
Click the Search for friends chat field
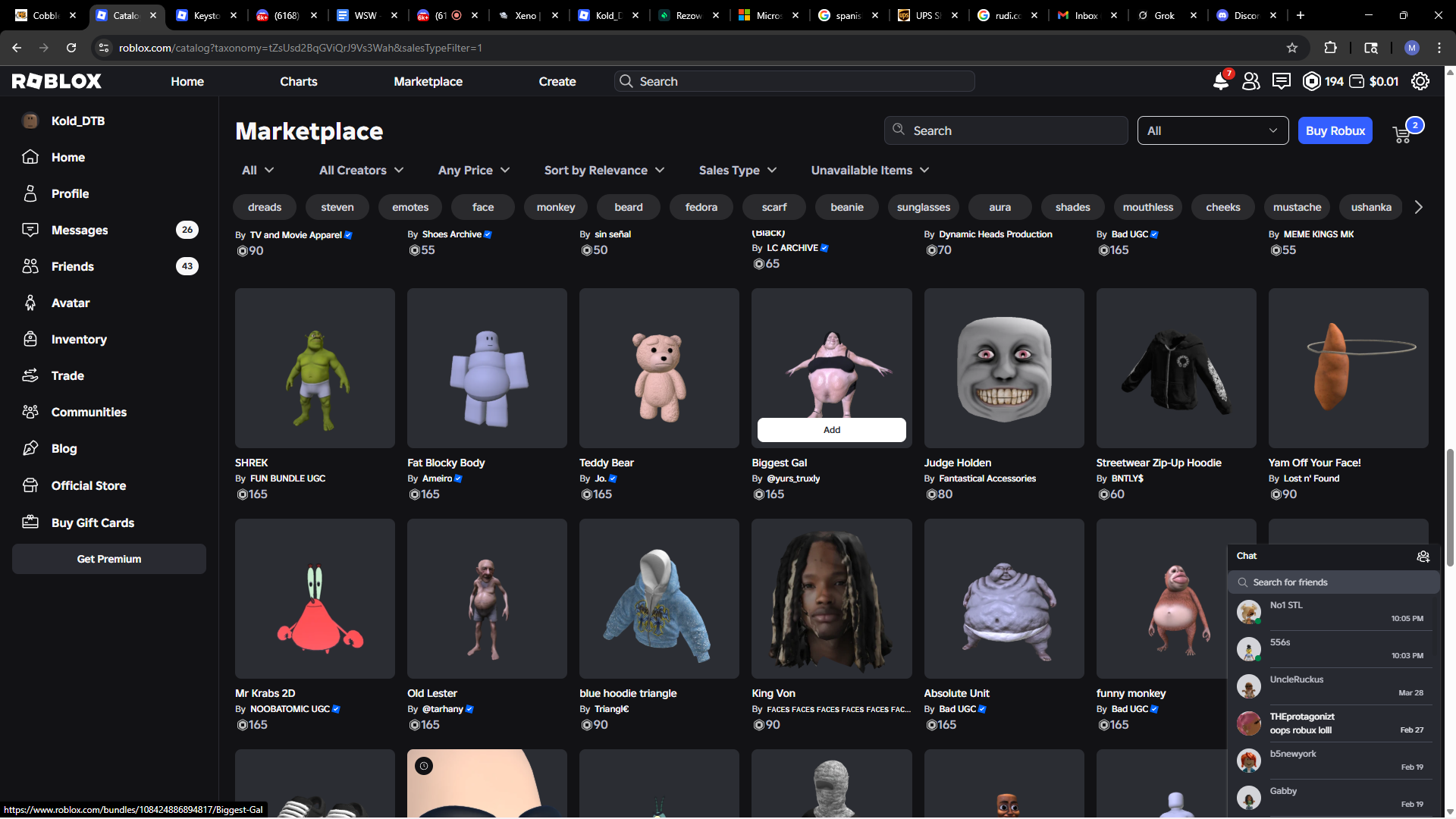(x=1333, y=582)
